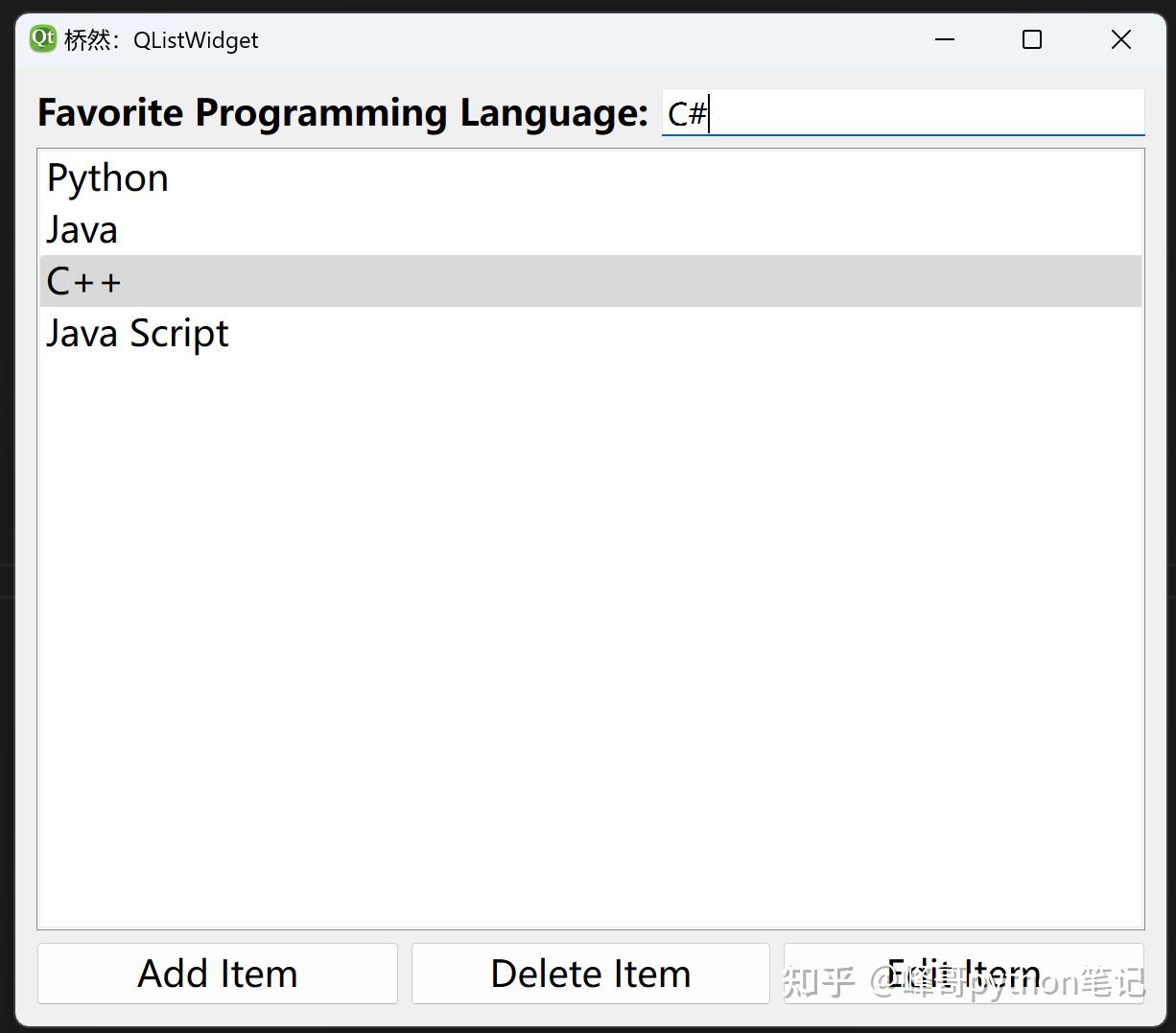Click the Delete Item button
The image size is (1176, 1033).
(x=590, y=974)
